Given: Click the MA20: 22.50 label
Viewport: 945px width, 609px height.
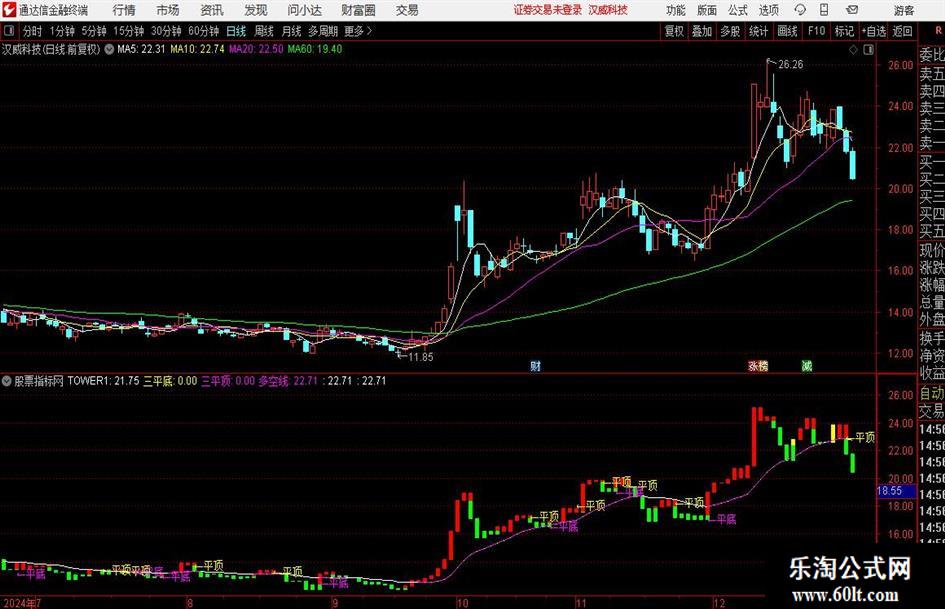Looking at the screenshot, I should (256, 49).
